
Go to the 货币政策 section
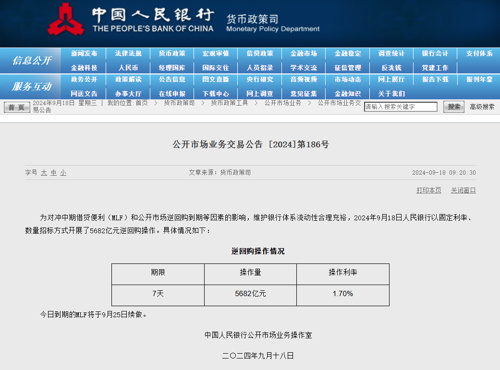pyautogui.click(x=172, y=53)
